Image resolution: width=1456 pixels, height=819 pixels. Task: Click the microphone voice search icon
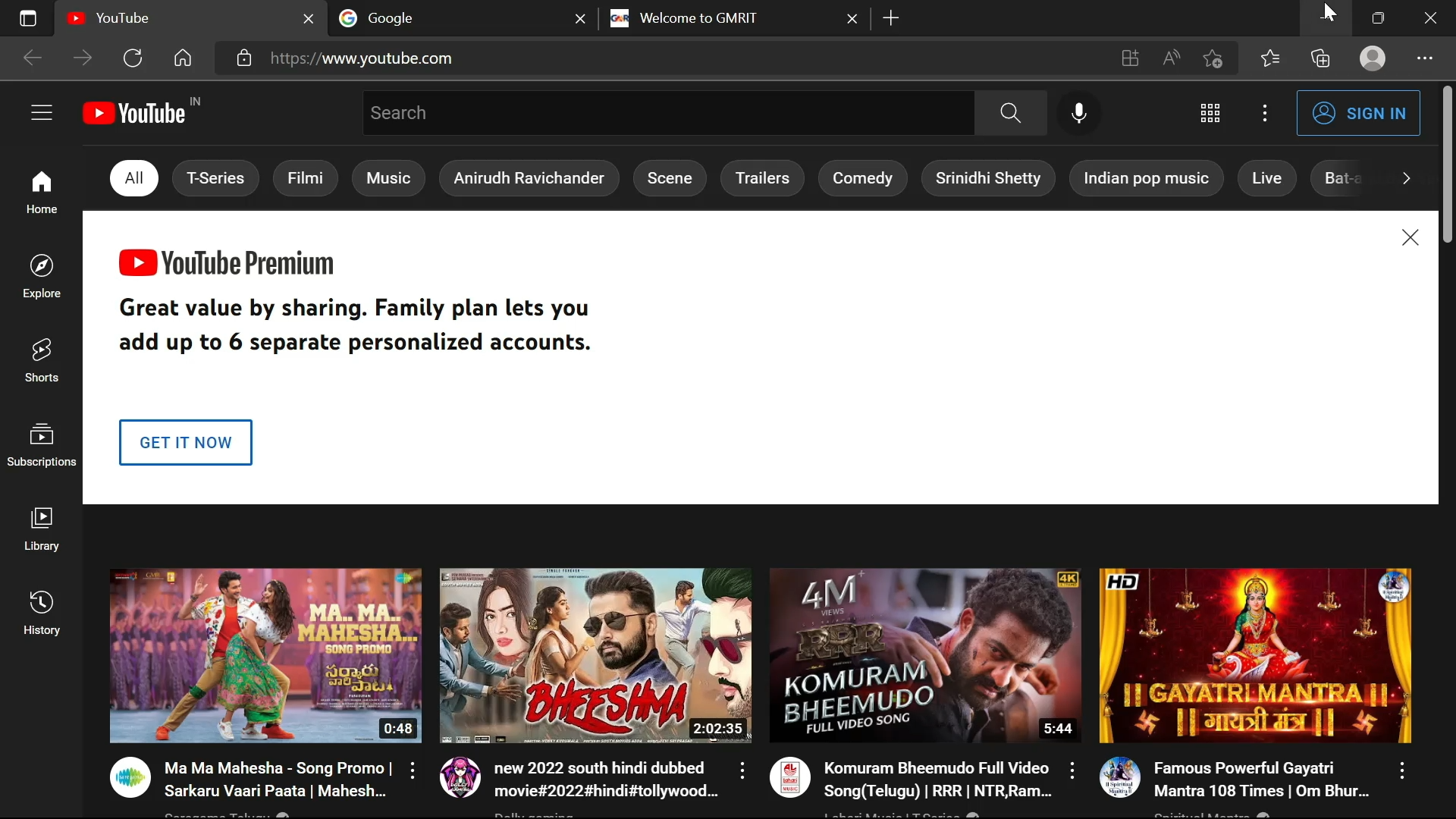click(1078, 113)
